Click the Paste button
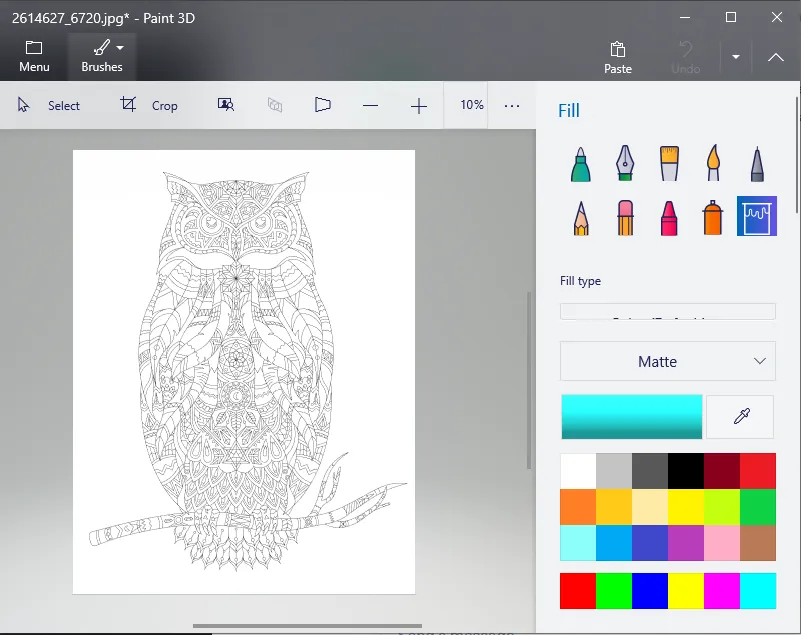This screenshot has height=635, width=801. click(618, 57)
